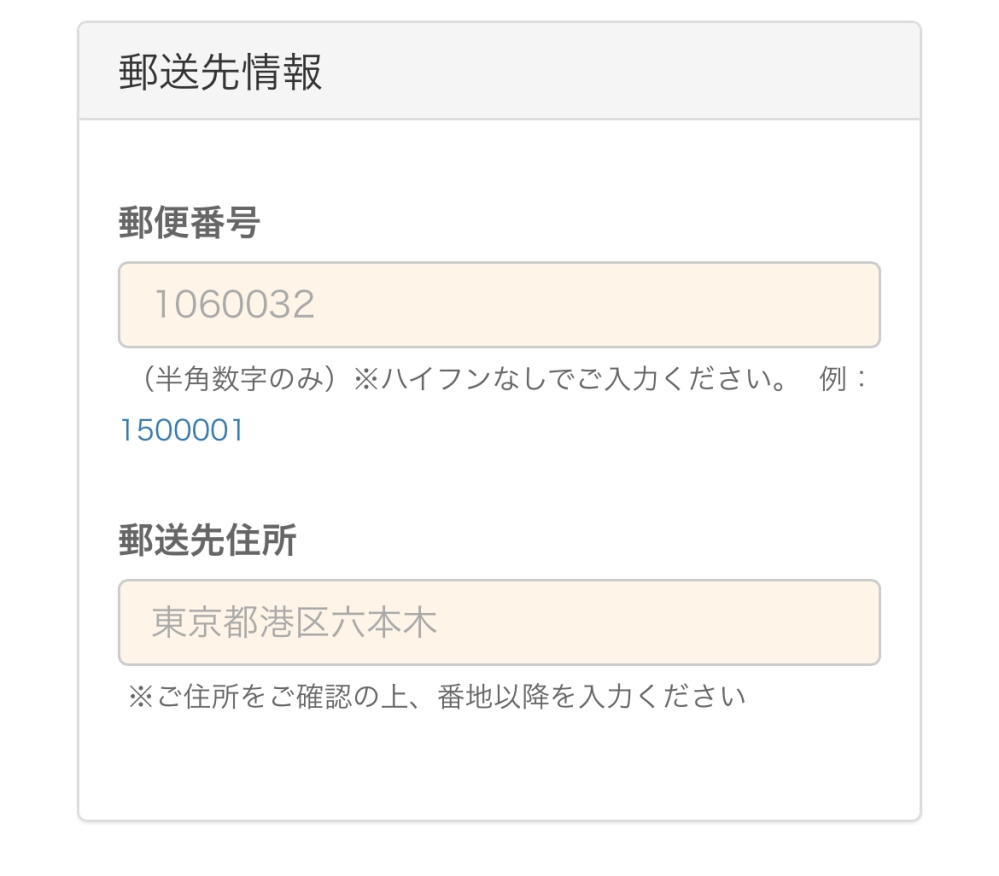
Task: Click the 郵便番号 field label
Action: (x=189, y=223)
